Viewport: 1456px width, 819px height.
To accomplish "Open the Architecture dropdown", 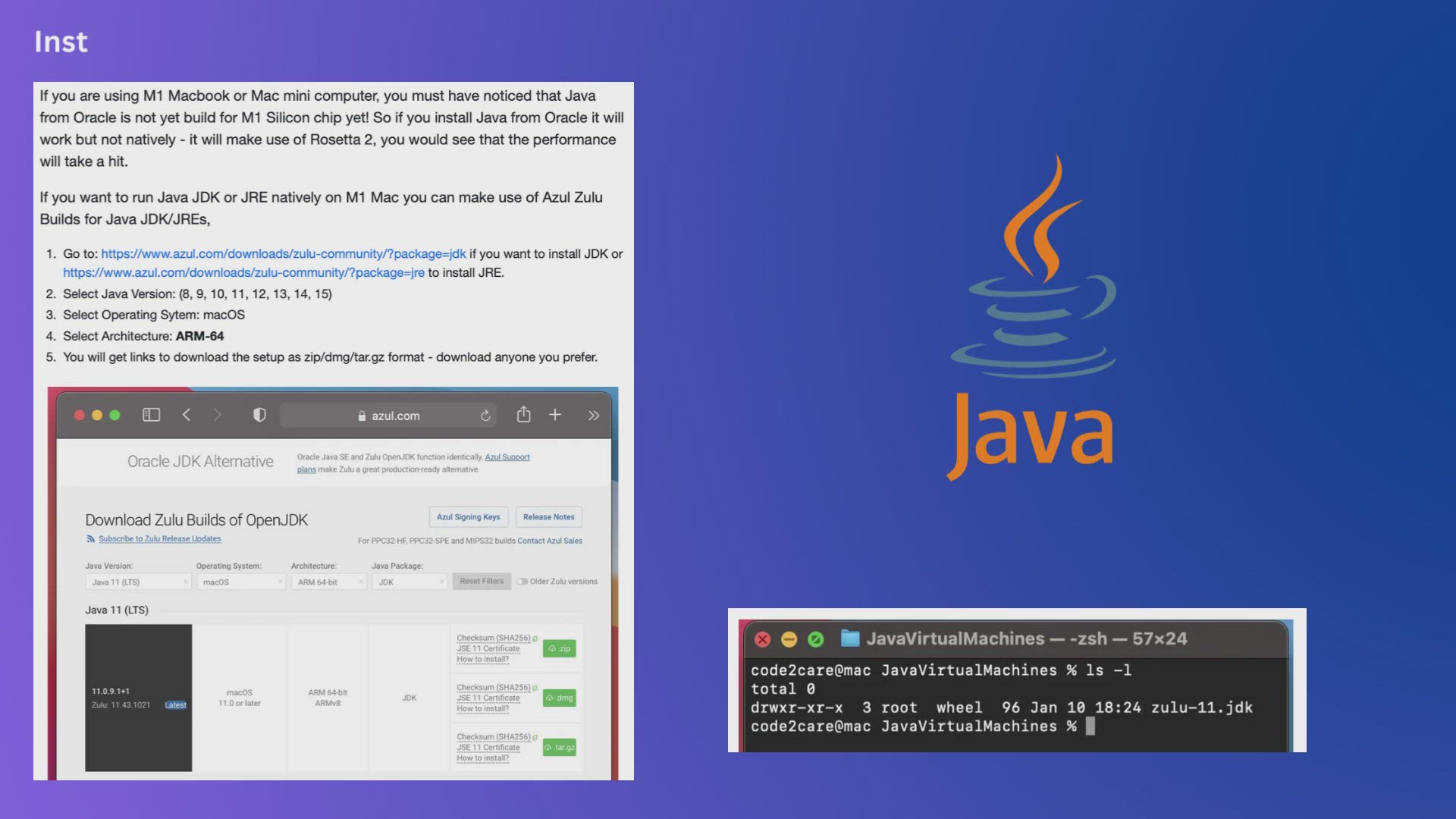I will 329,582.
